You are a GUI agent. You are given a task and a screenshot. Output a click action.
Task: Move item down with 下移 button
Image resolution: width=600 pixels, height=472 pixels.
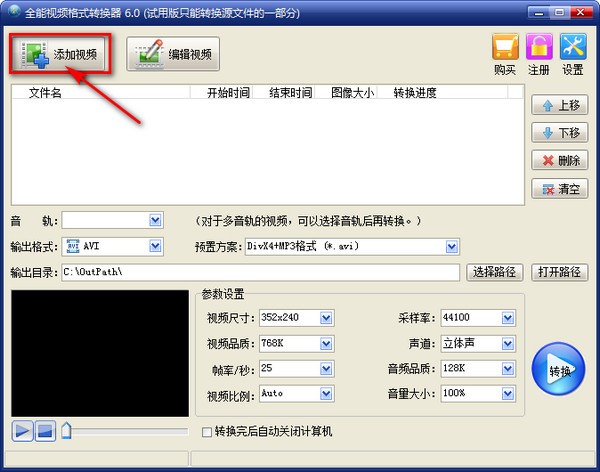pyautogui.click(x=559, y=132)
